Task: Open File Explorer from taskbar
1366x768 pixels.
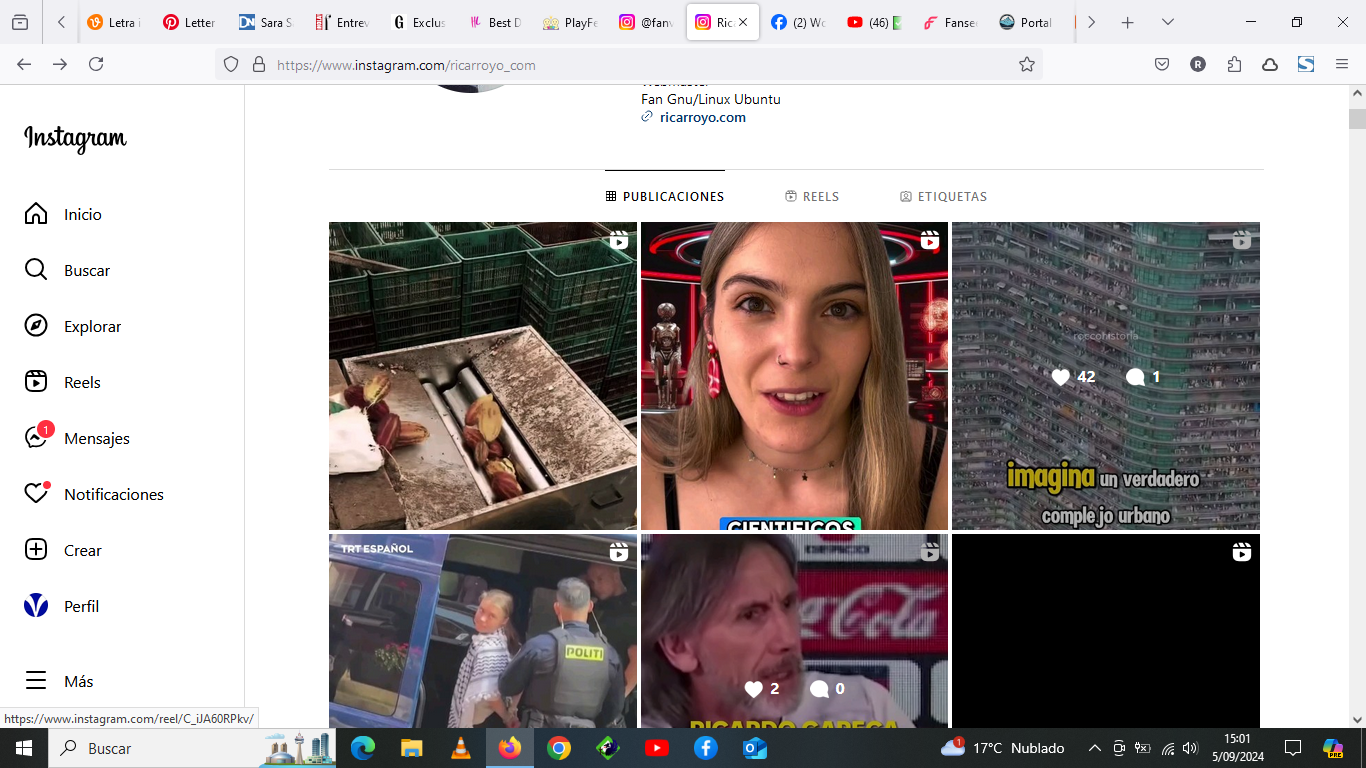Action: tap(411, 748)
